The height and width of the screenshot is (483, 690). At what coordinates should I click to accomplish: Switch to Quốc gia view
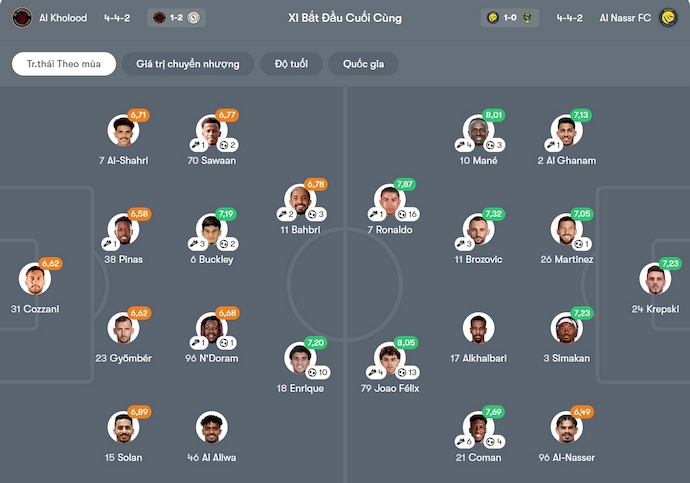pos(365,64)
